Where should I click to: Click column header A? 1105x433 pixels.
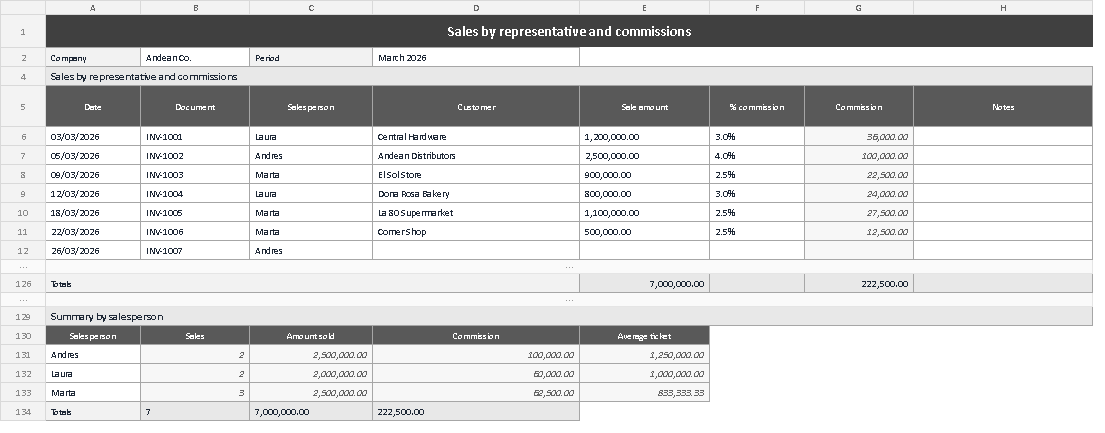(93, 8)
